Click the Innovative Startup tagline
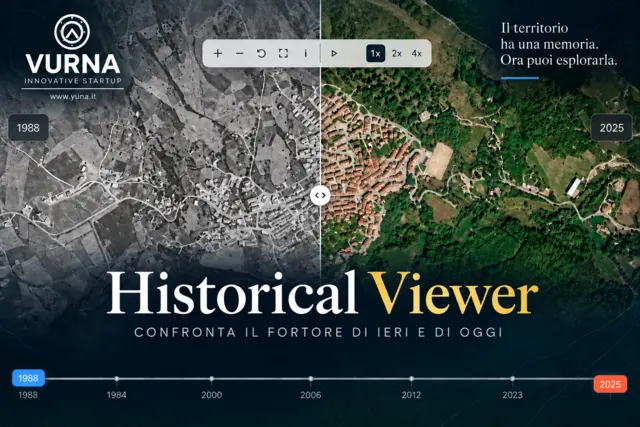Viewport: 640px width, 427px height. coord(73,81)
